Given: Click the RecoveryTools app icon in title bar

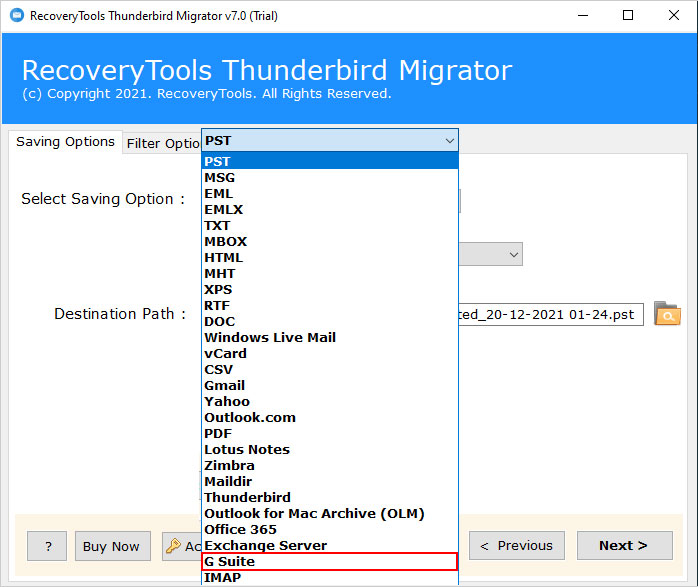Looking at the screenshot, I should pyautogui.click(x=17, y=16).
